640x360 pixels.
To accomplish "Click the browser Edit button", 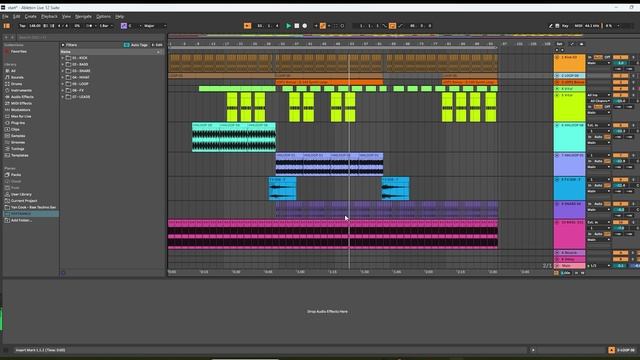I will coord(157,45).
